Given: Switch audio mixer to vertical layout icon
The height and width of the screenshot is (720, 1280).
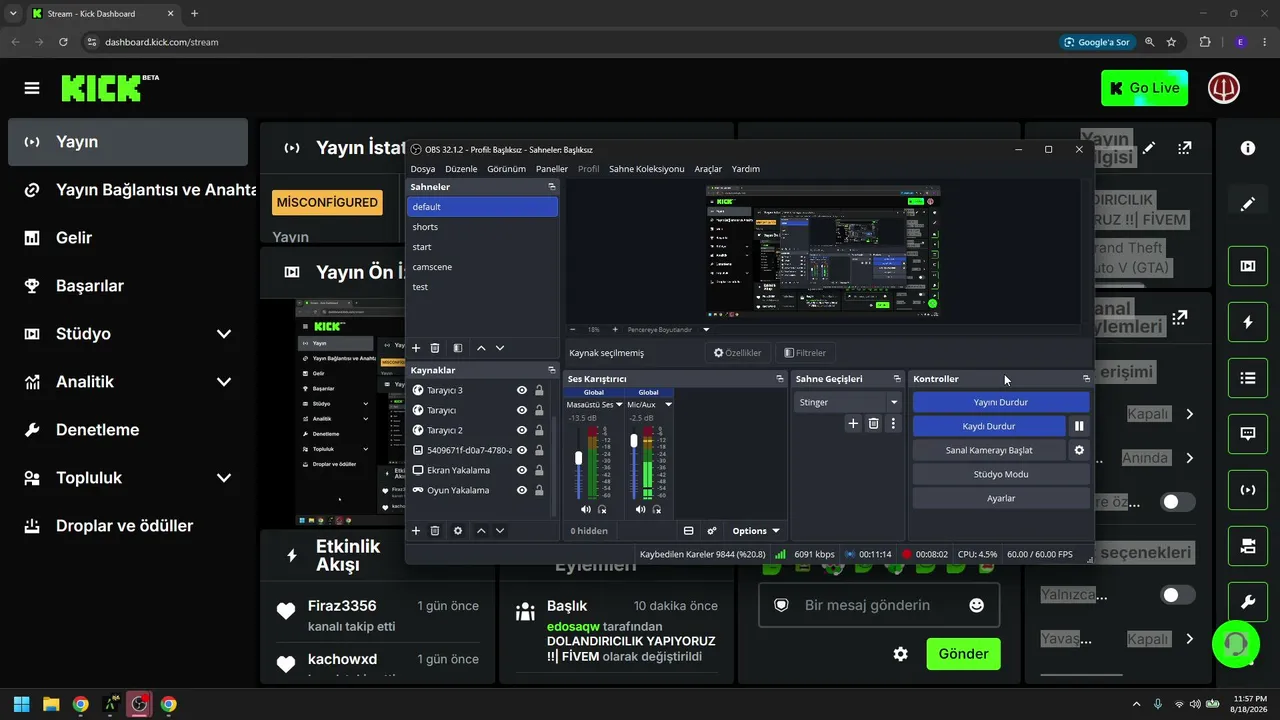Looking at the screenshot, I should pos(688,531).
